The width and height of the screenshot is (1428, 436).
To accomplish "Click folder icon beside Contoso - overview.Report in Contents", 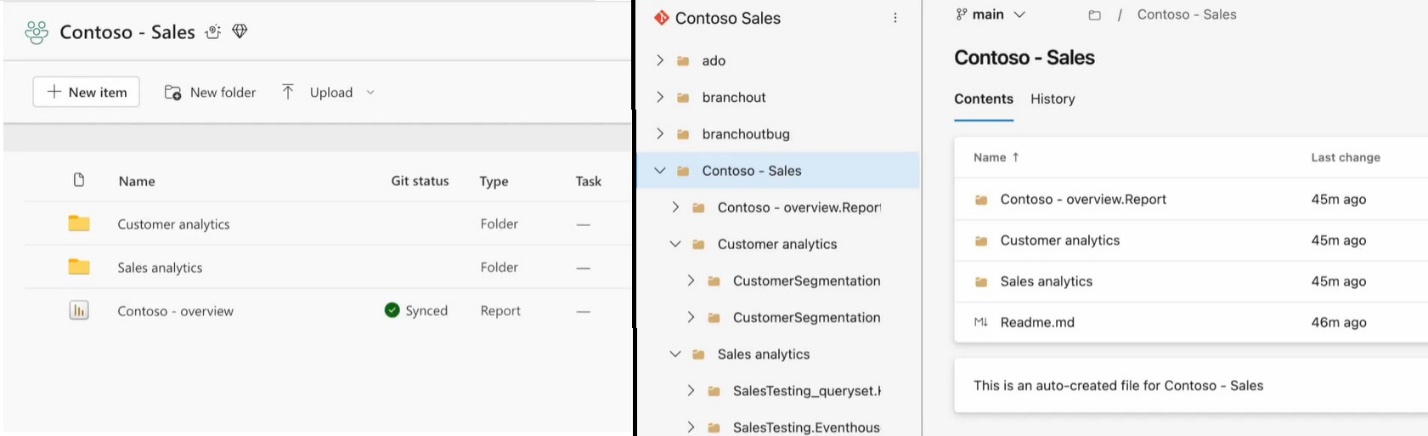I will 981,199.
